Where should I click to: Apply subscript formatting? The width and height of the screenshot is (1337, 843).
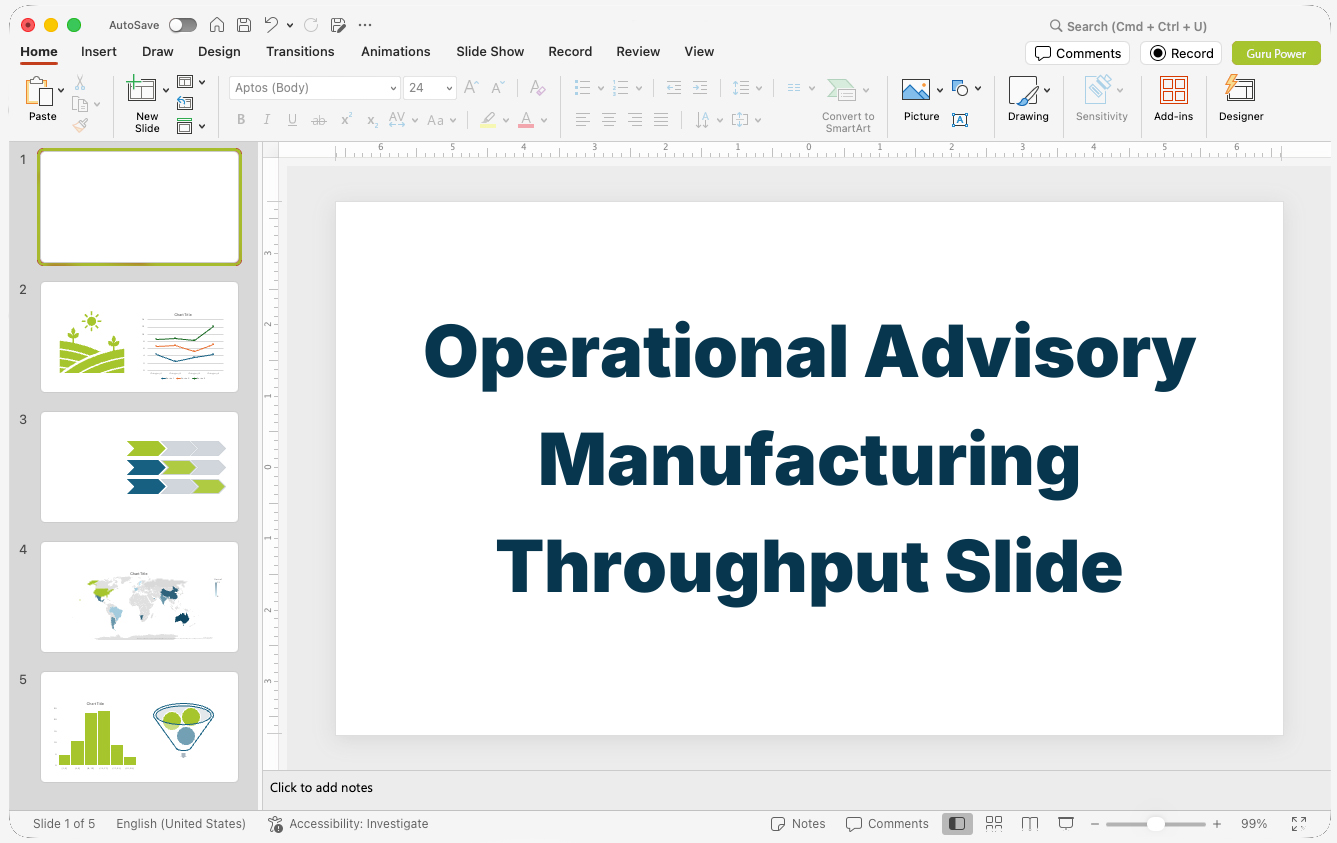click(372, 120)
